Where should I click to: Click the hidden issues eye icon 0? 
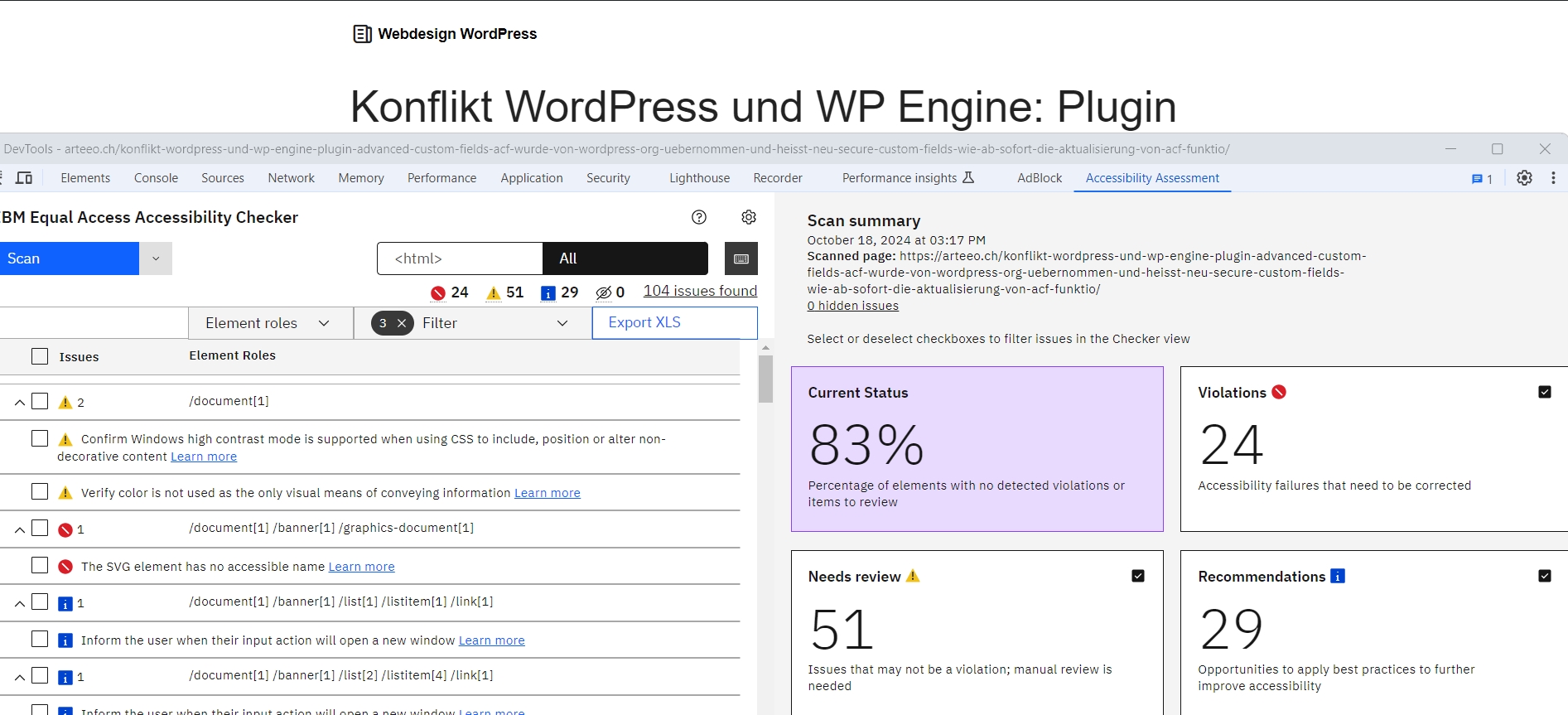click(604, 292)
